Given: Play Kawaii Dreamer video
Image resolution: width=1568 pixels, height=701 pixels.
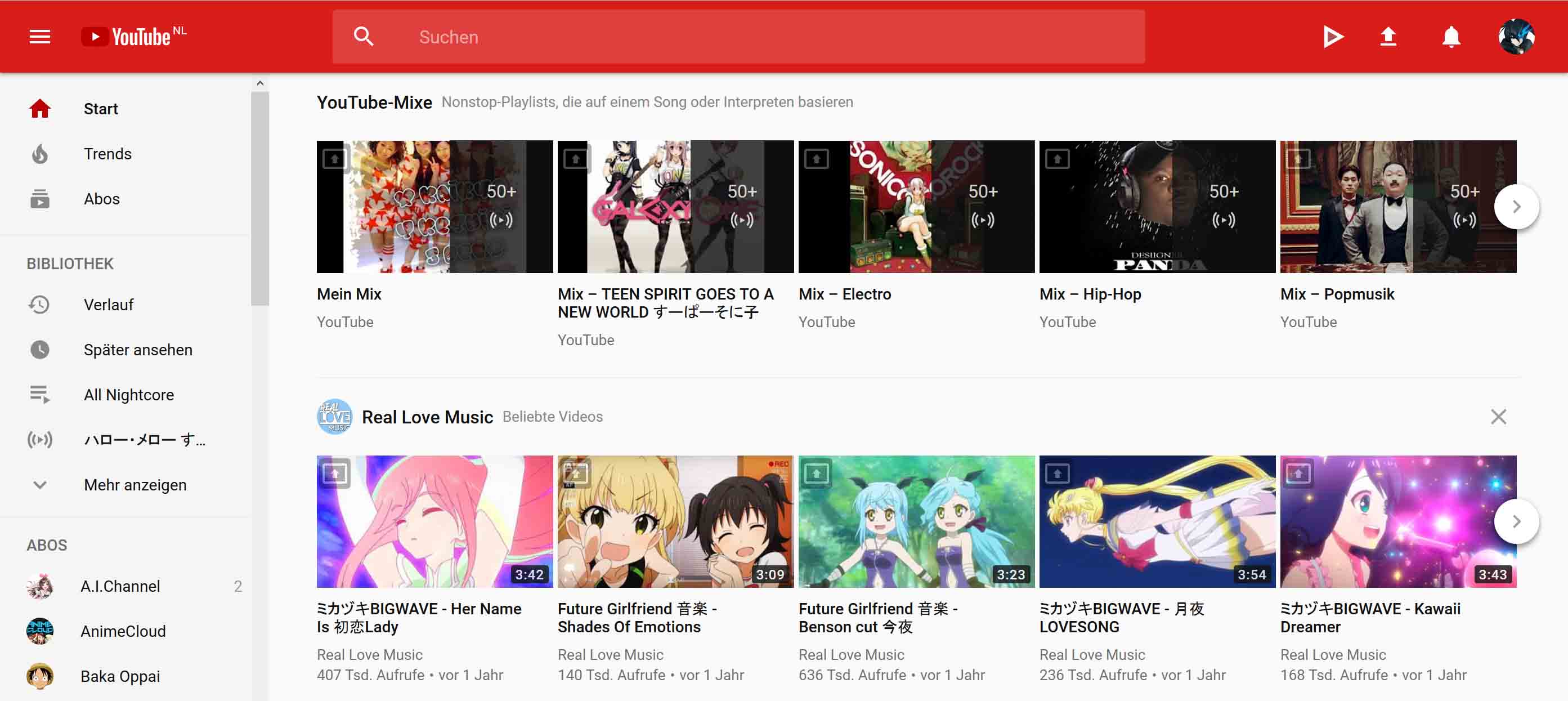Looking at the screenshot, I should [x=1398, y=521].
